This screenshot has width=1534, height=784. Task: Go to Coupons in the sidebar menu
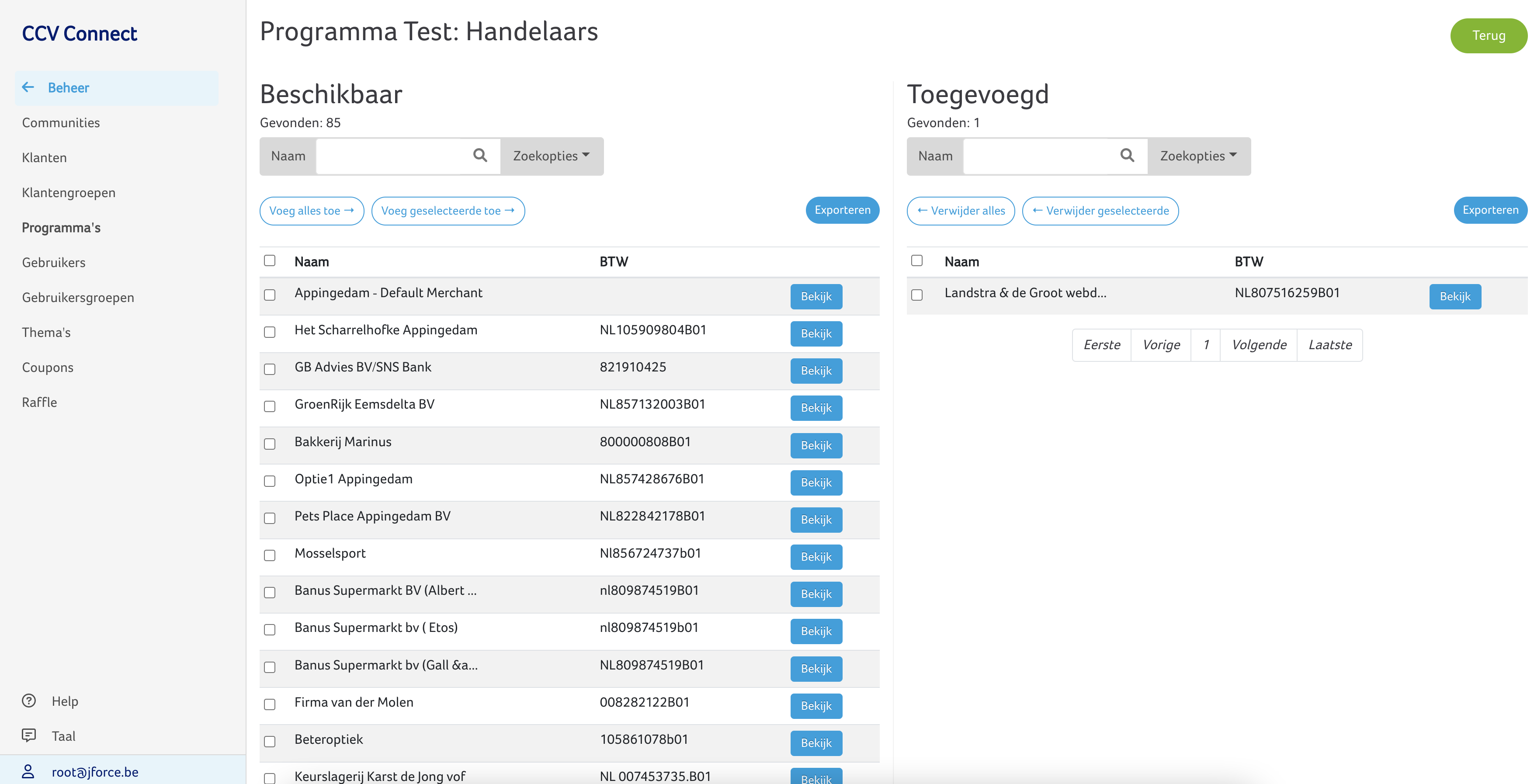click(48, 367)
